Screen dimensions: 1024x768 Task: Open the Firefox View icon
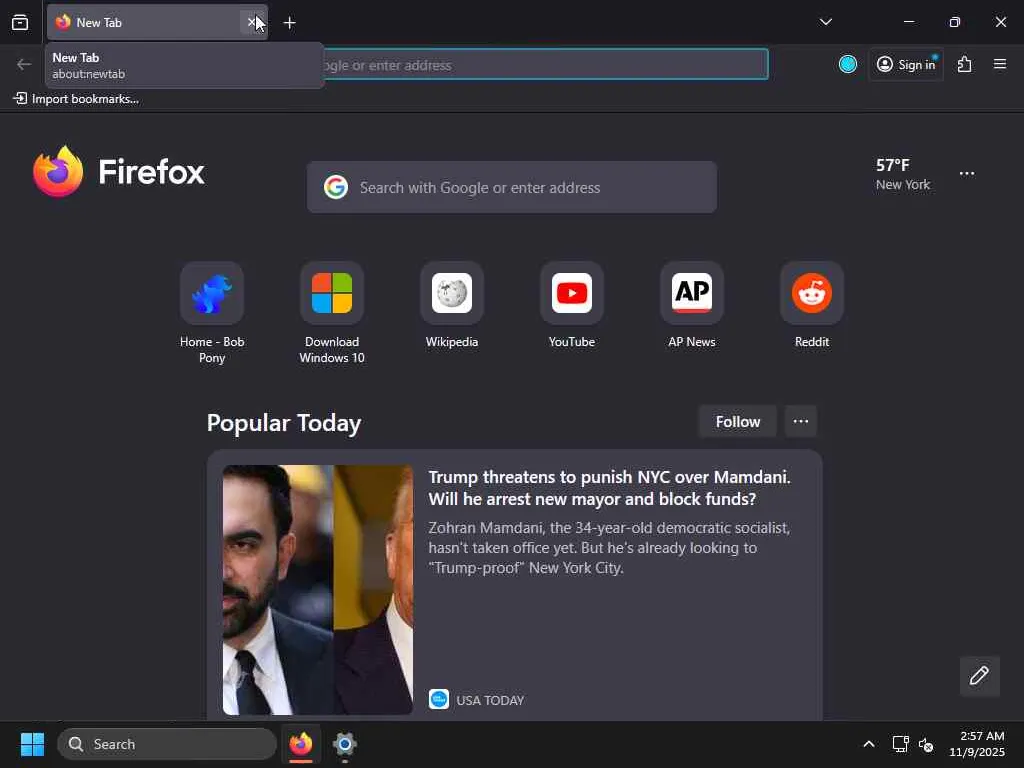tap(20, 23)
